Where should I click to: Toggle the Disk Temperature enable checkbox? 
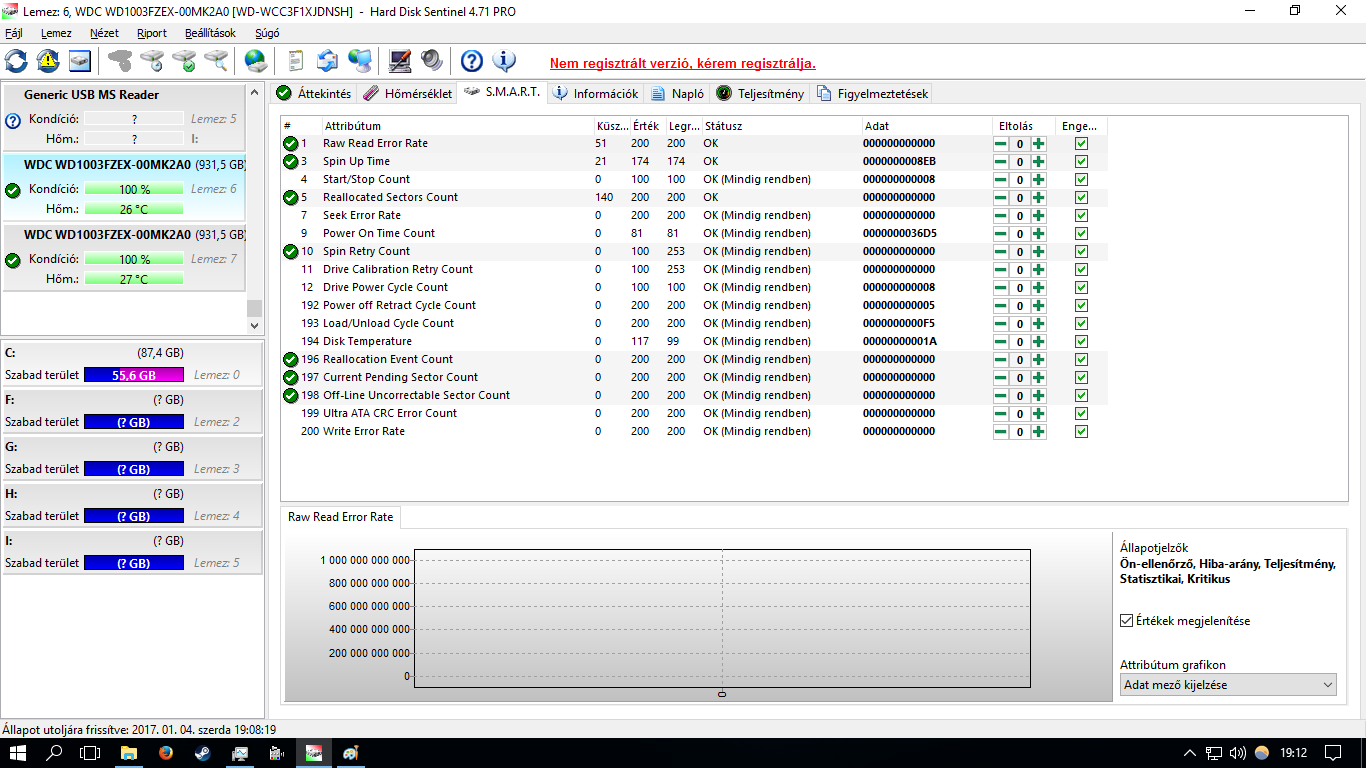pos(1081,342)
